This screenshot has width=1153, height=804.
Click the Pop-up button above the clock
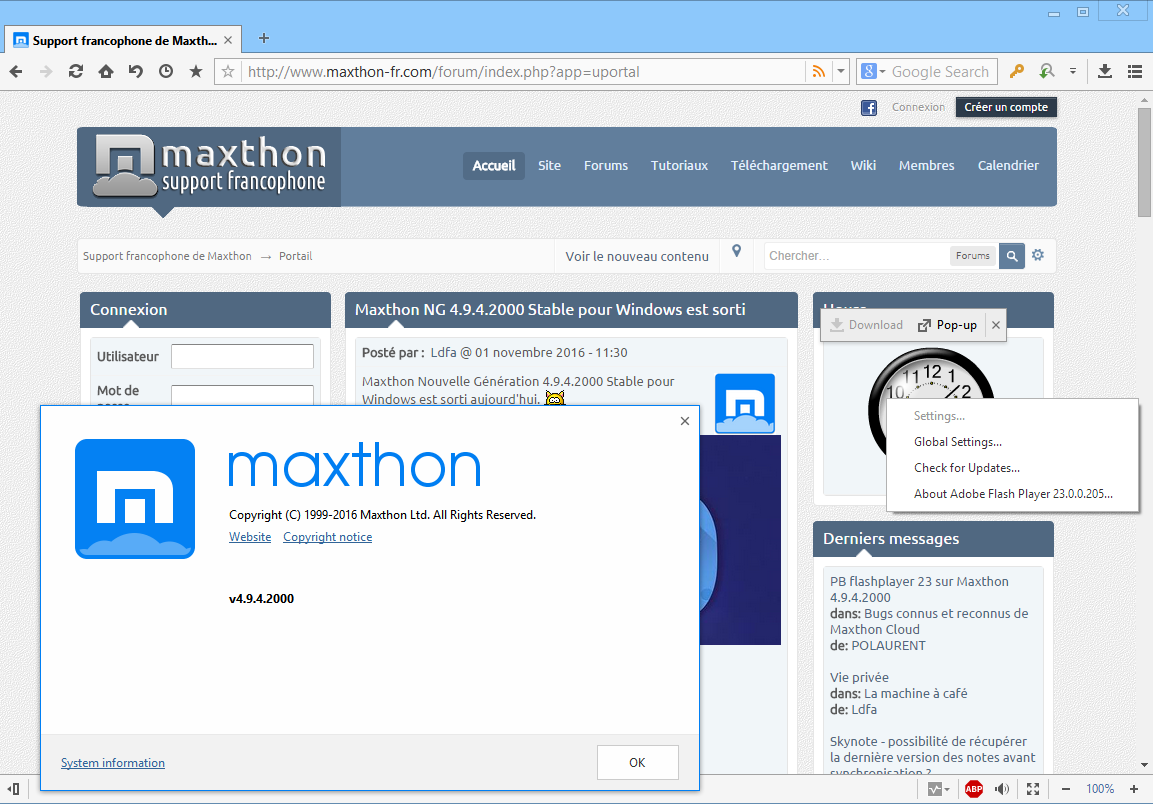point(947,325)
